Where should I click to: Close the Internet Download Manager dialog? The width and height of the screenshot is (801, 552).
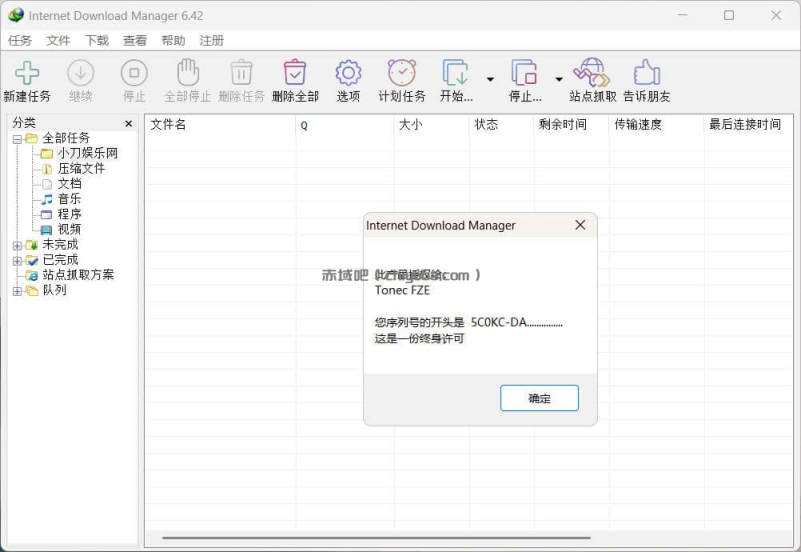tap(580, 225)
